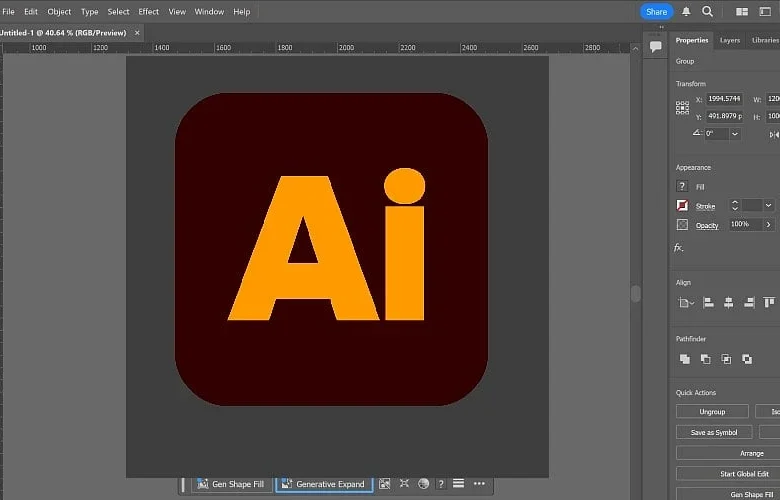Open the Effect menu

(x=148, y=11)
